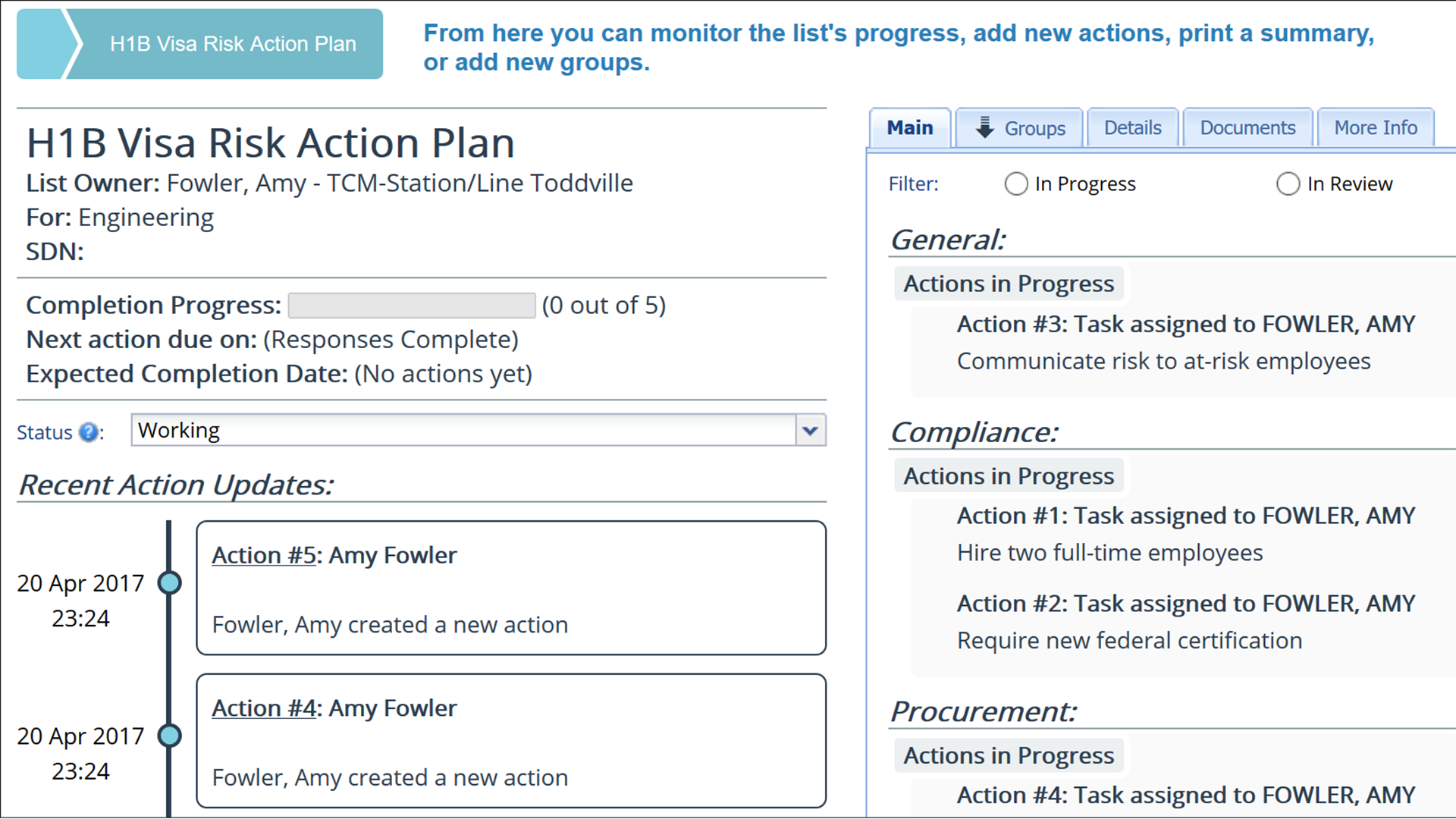The height and width of the screenshot is (819, 1456).
Task: Click the Status help icon
Action: click(89, 432)
